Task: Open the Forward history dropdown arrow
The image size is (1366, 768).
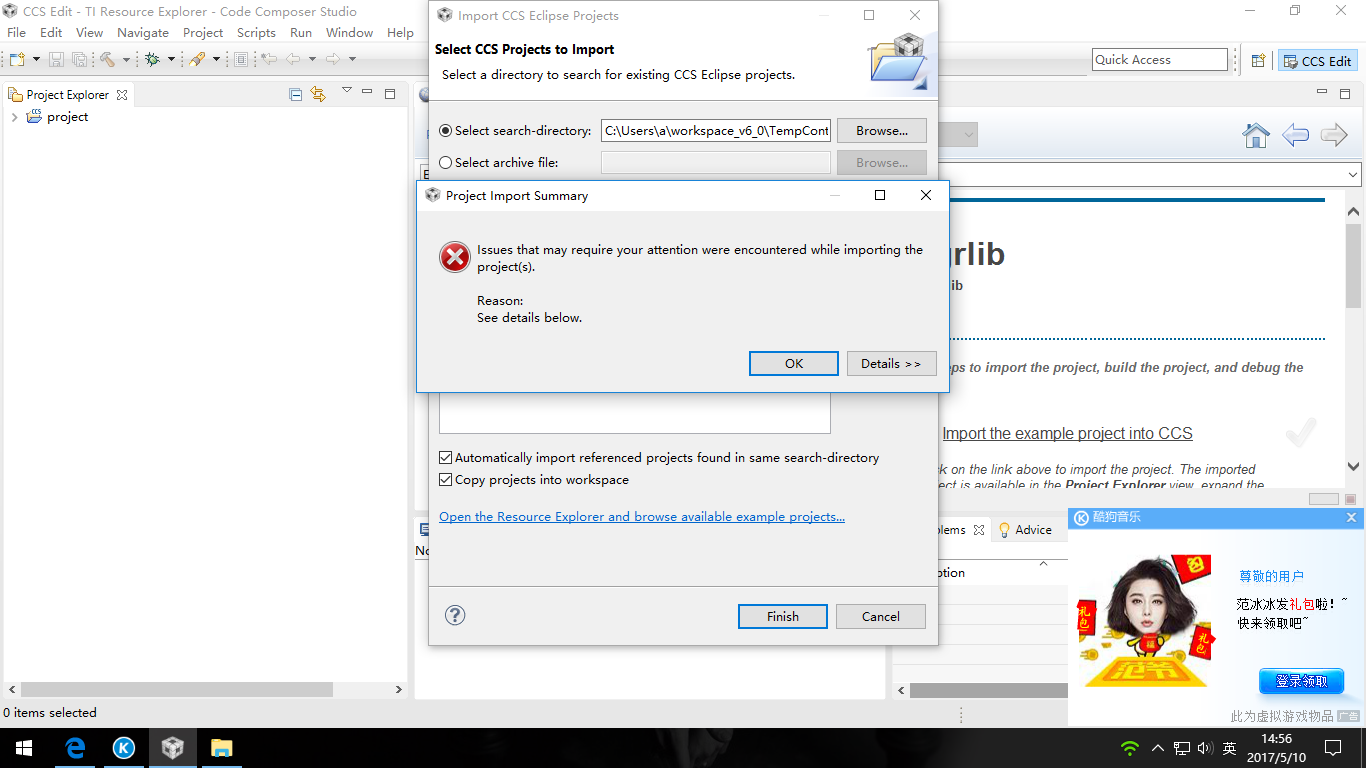Action: click(351, 60)
